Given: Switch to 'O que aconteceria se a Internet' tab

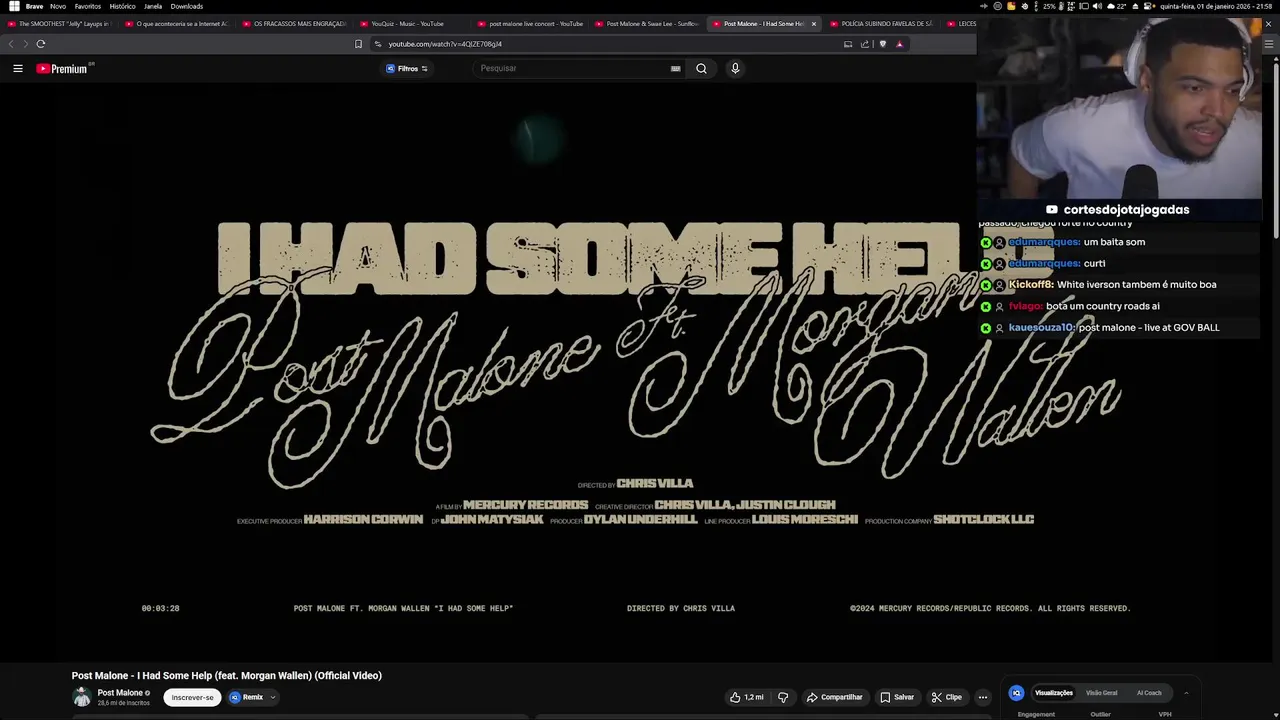Looking at the screenshot, I should coord(176,23).
